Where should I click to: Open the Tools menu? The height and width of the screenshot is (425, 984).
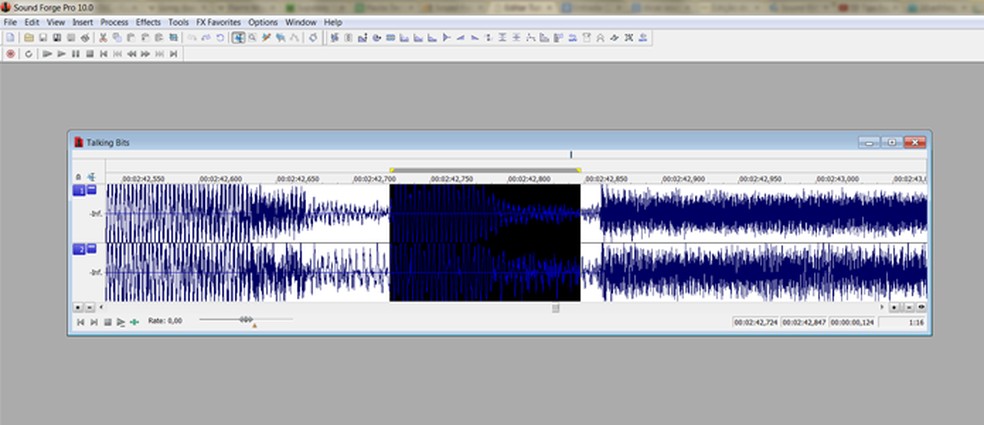[x=178, y=22]
